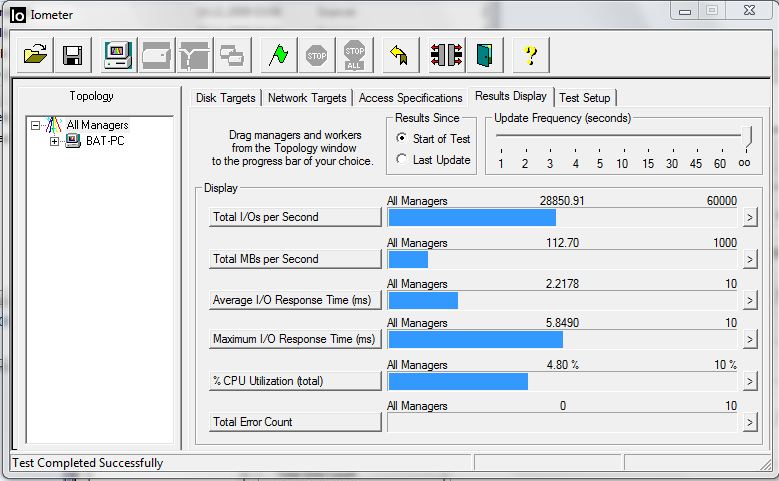This screenshot has height=481, width=779.
Task: Switch to Disk Targets tab
Action: pyautogui.click(x=226, y=98)
